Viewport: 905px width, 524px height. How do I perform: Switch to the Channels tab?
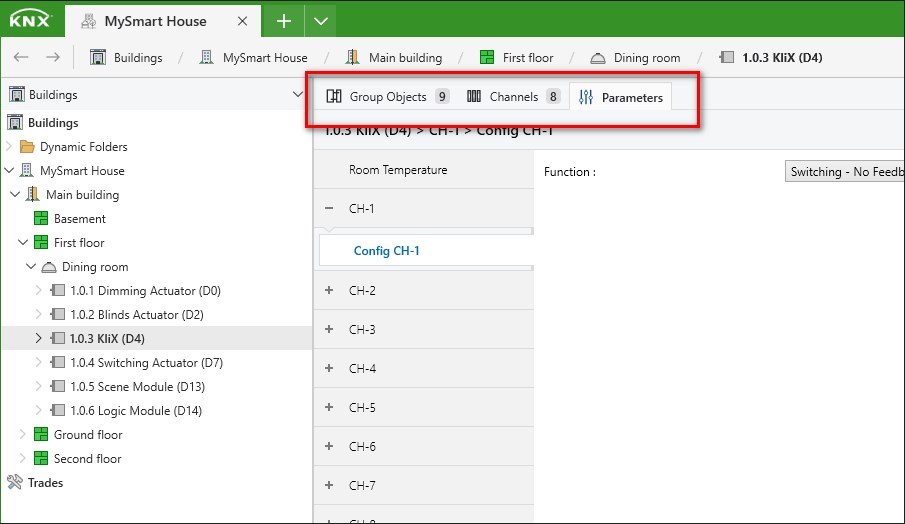coord(513,96)
